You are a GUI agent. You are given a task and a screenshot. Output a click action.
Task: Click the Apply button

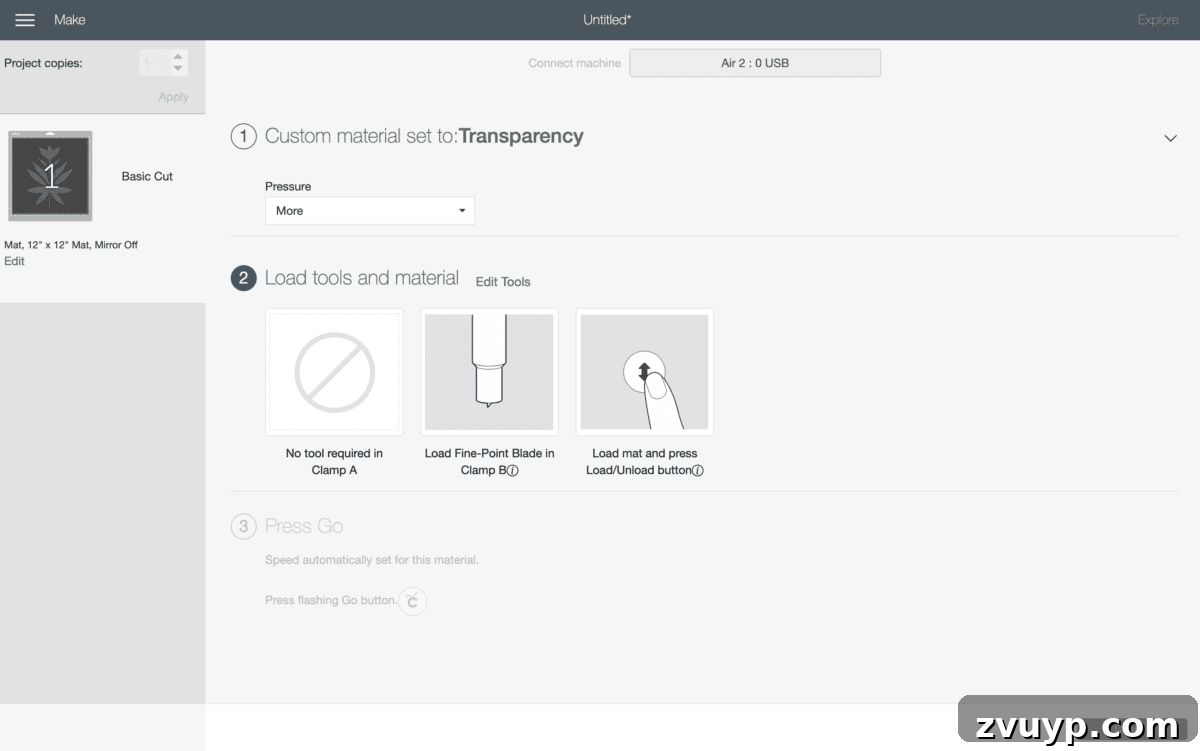point(173,97)
